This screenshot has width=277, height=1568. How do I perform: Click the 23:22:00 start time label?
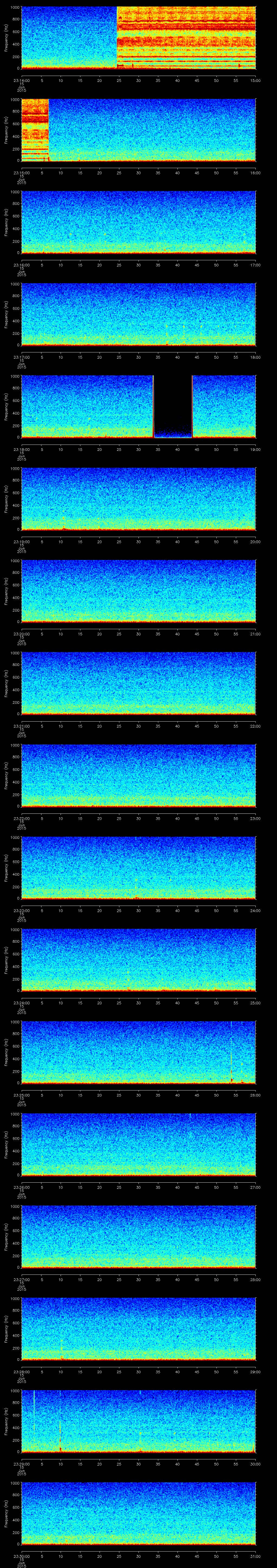(x=21, y=818)
